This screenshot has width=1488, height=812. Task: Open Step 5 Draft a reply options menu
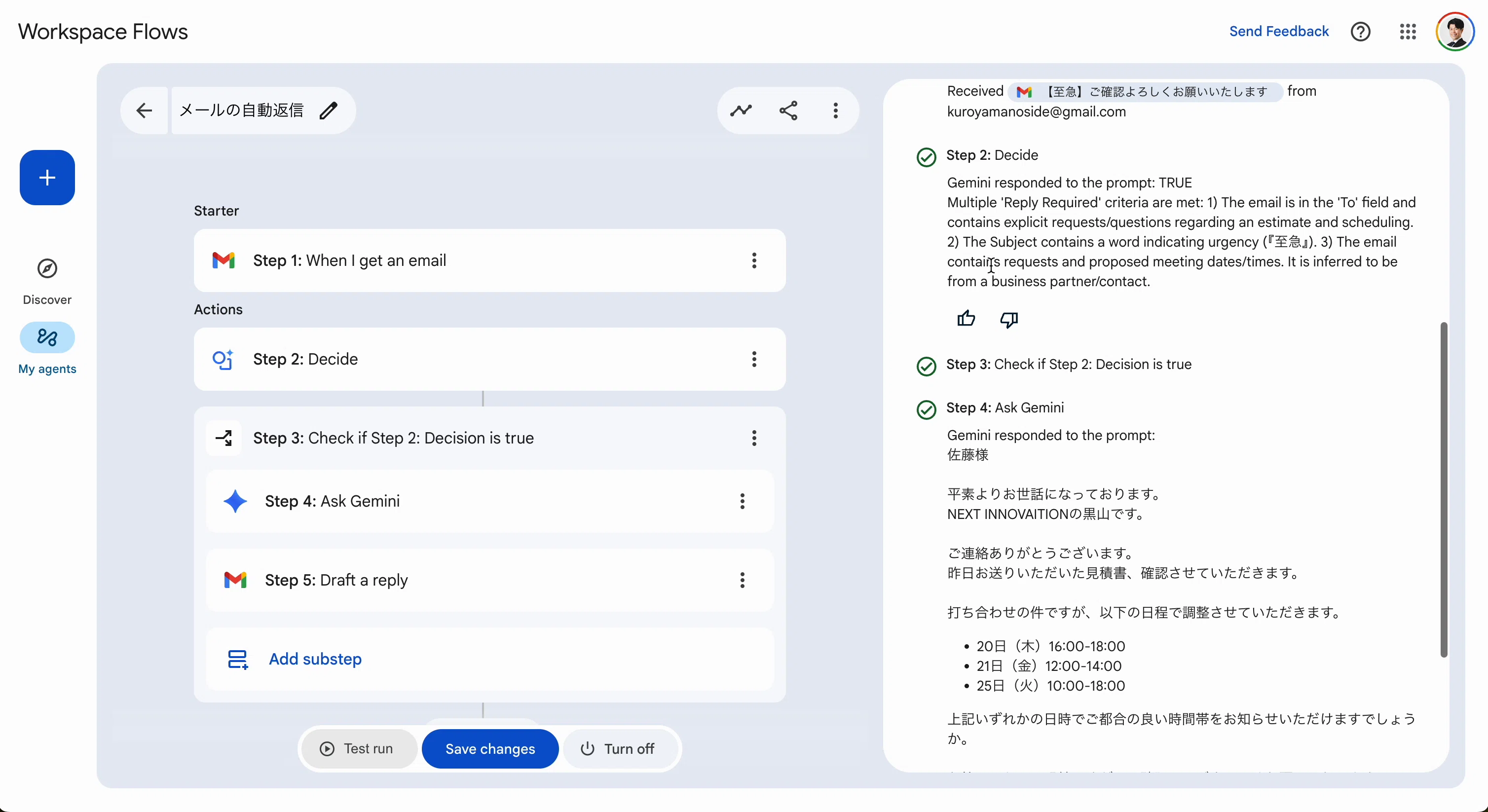742,580
